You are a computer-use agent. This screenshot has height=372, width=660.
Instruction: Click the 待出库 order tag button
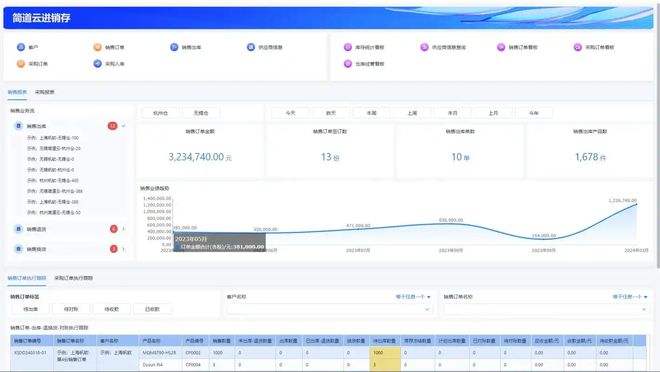[x=30, y=309]
